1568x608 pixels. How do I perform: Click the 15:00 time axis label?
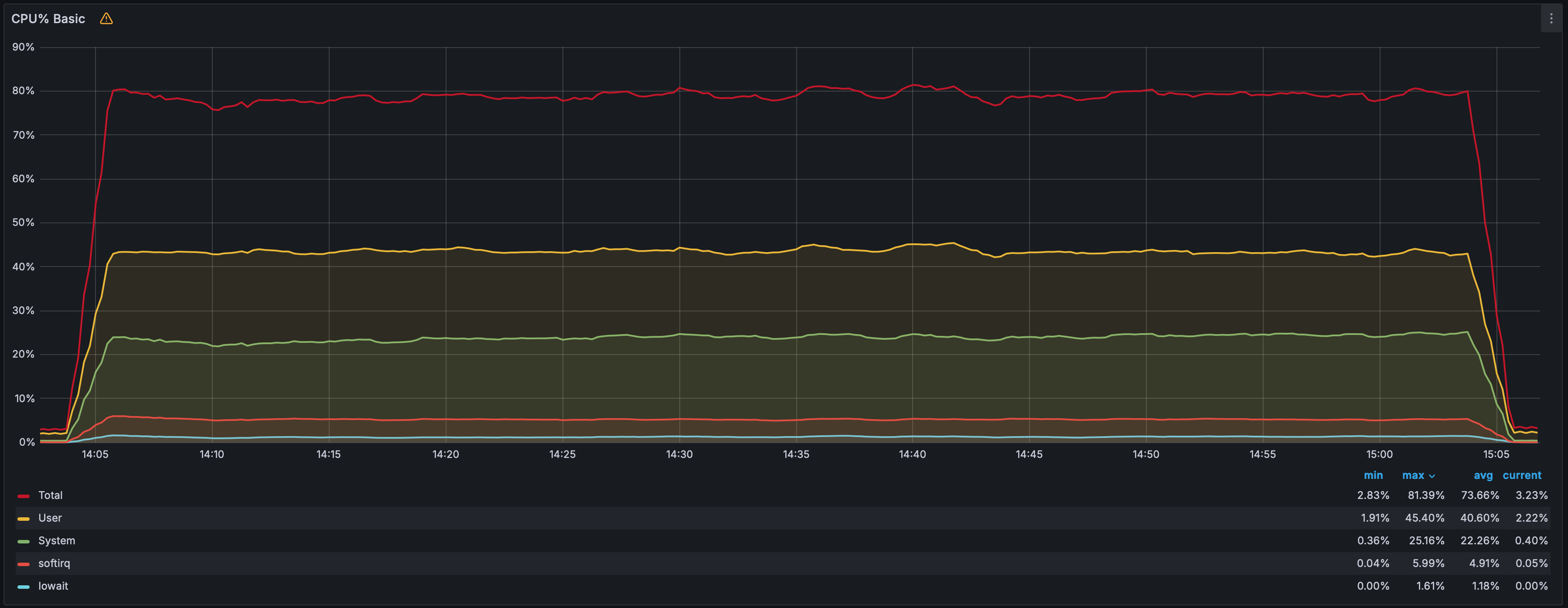coord(1379,454)
